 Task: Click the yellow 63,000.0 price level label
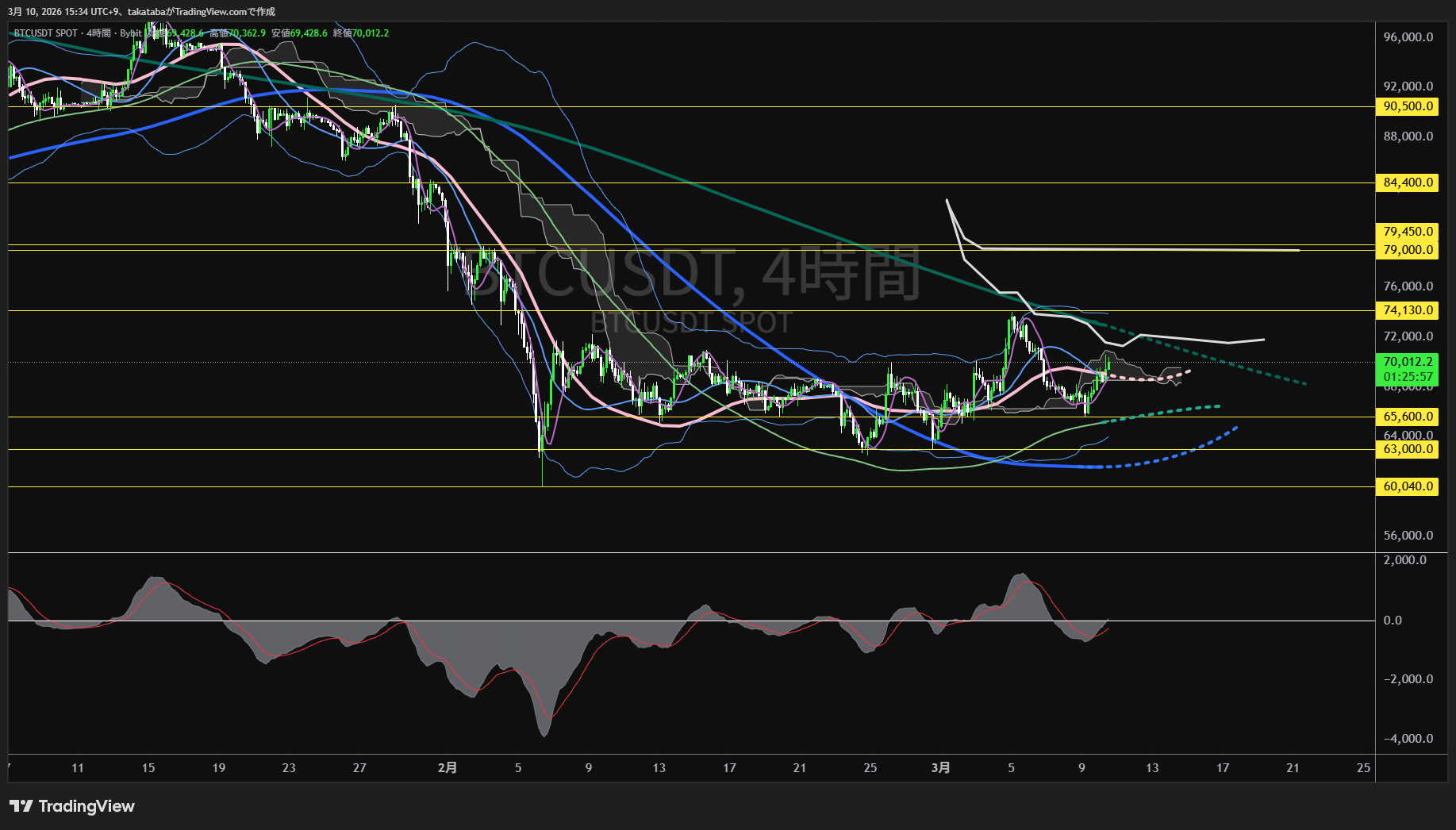click(x=1407, y=448)
